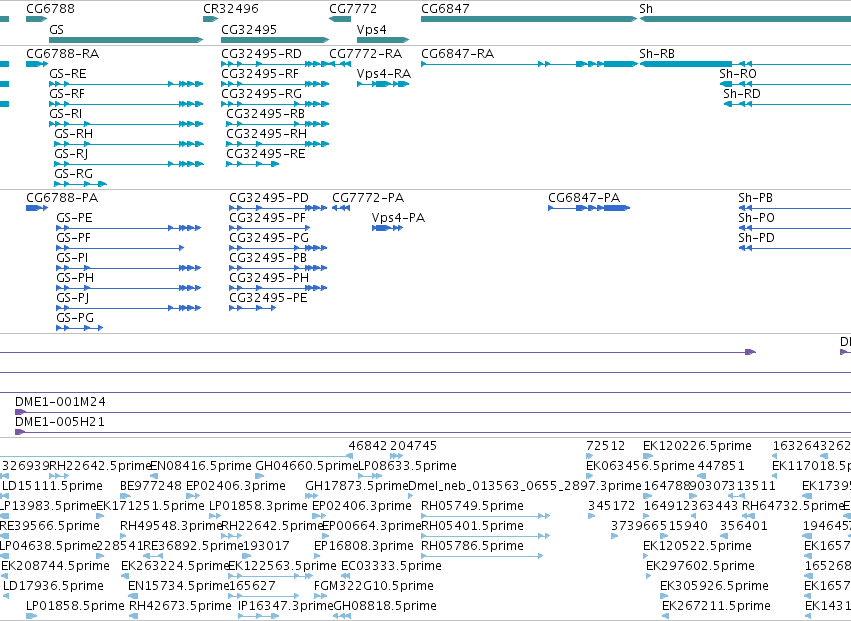Open the RH05401.5prime EST label
Image resolution: width=851 pixels, height=621 pixels.
pyautogui.click(x=473, y=526)
